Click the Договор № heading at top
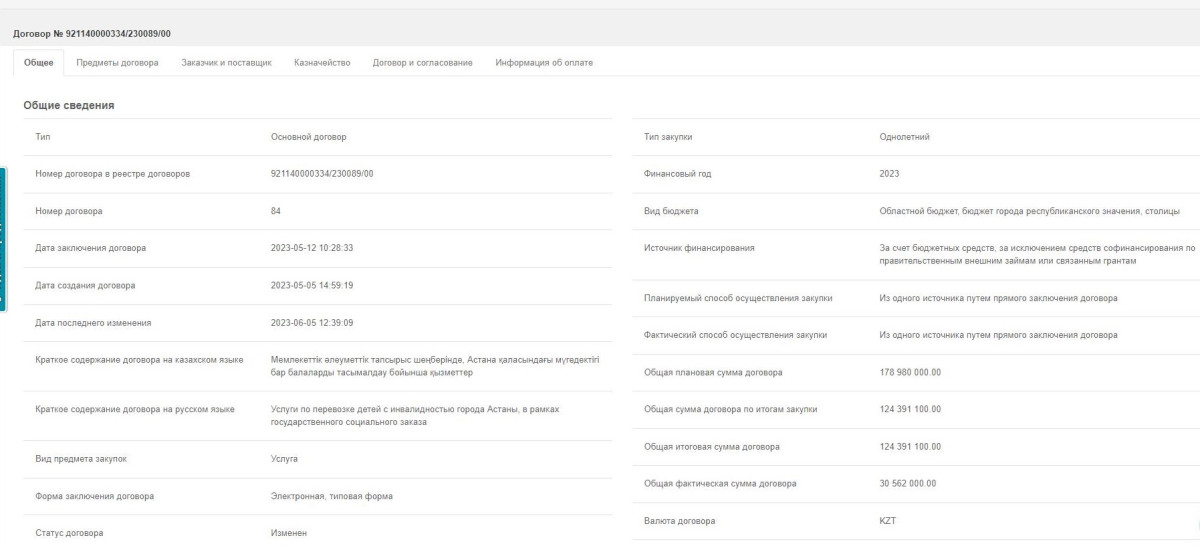The height and width of the screenshot is (548, 1200). pyautogui.click(x=91, y=35)
